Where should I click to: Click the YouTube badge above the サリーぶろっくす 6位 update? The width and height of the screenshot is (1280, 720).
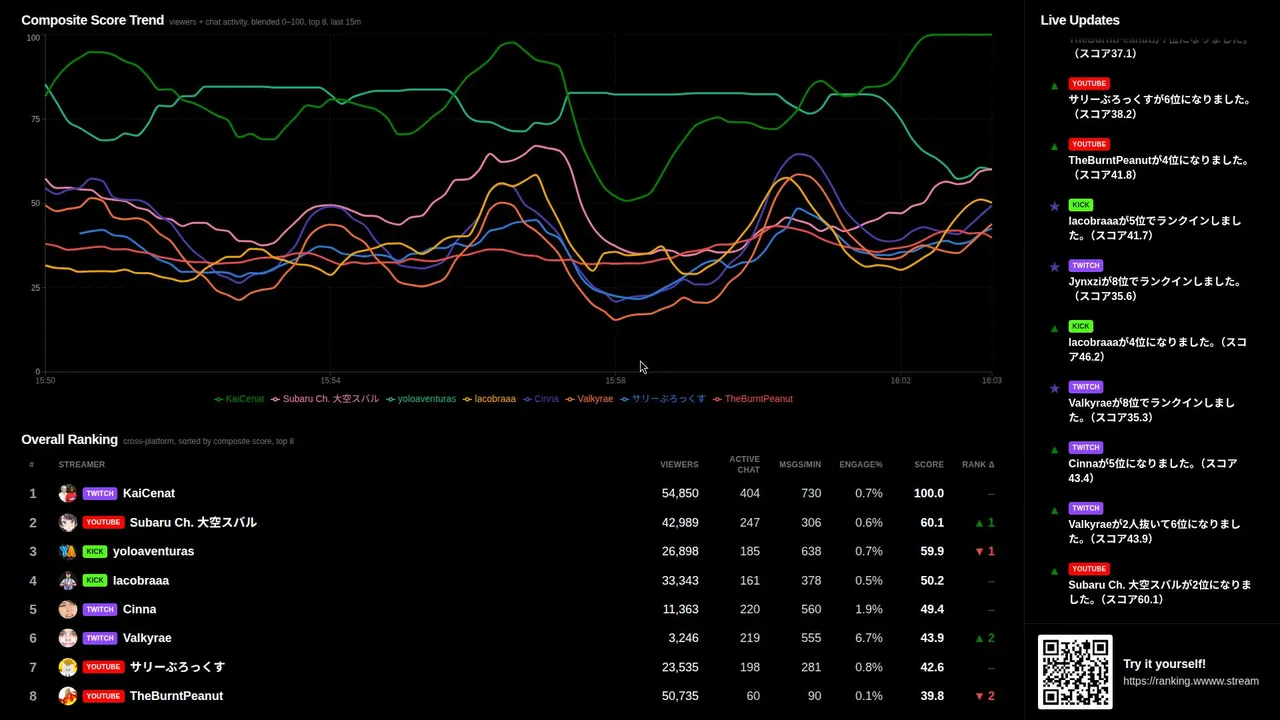pos(1089,84)
